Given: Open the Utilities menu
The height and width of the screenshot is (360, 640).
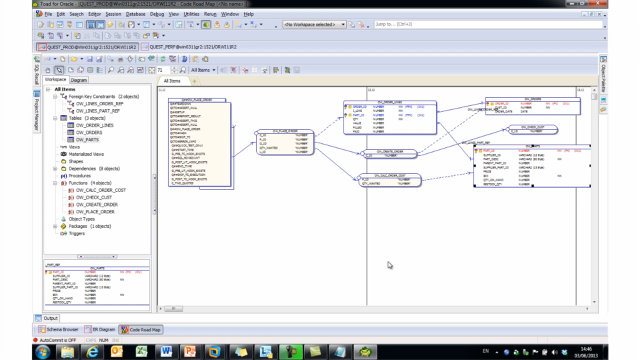Looking at the screenshot, I should (x=191, y=14).
